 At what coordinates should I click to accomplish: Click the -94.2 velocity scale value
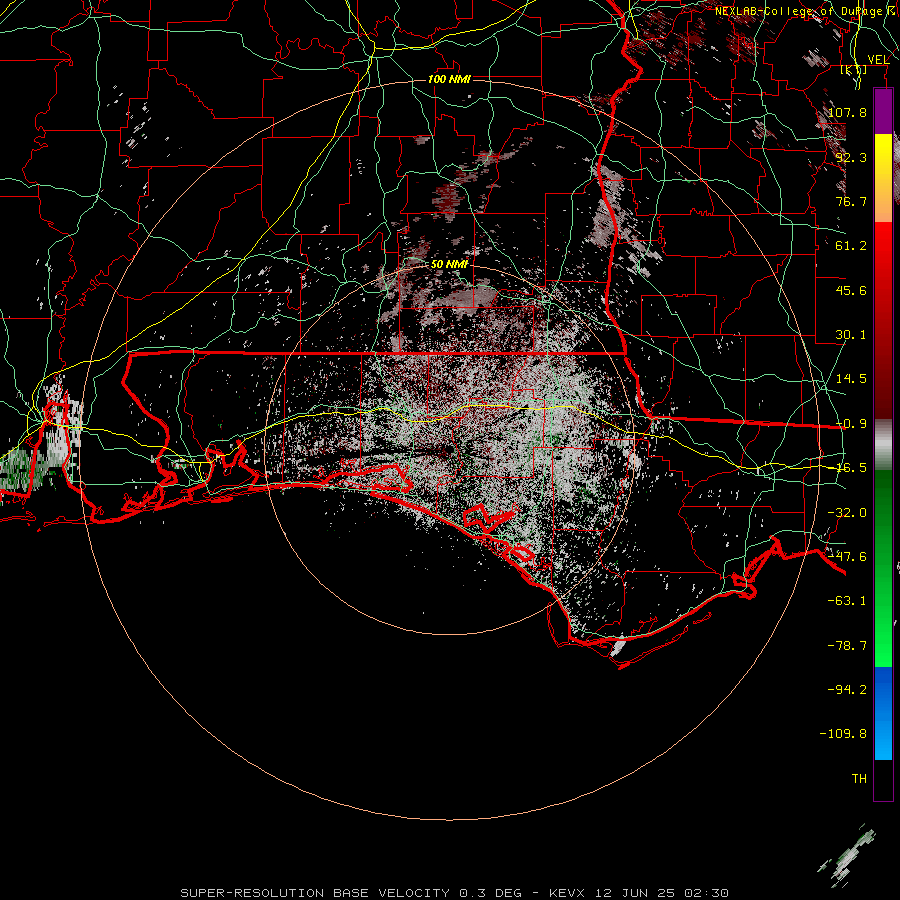tap(847, 689)
